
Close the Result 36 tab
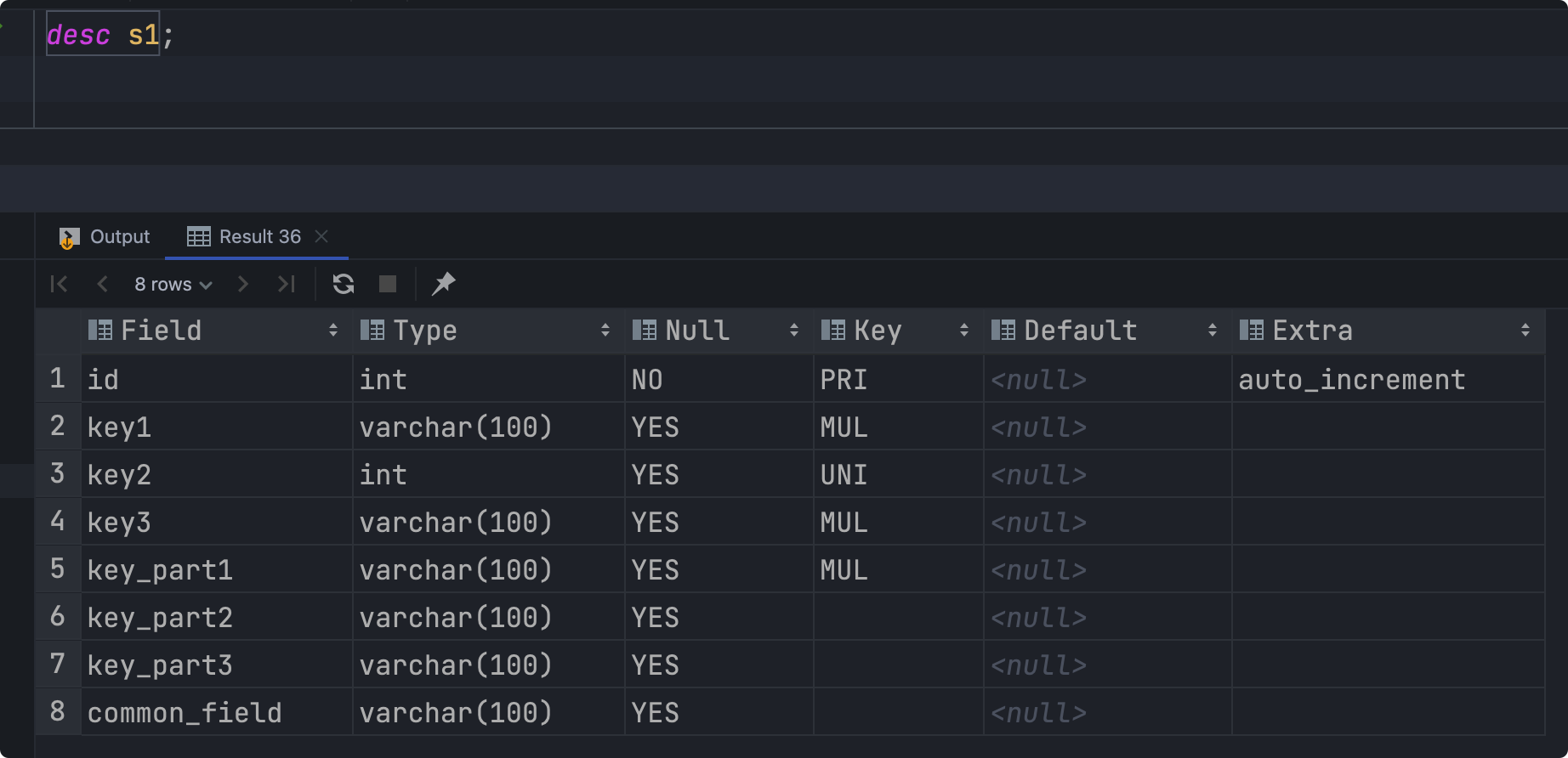tap(321, 236)
